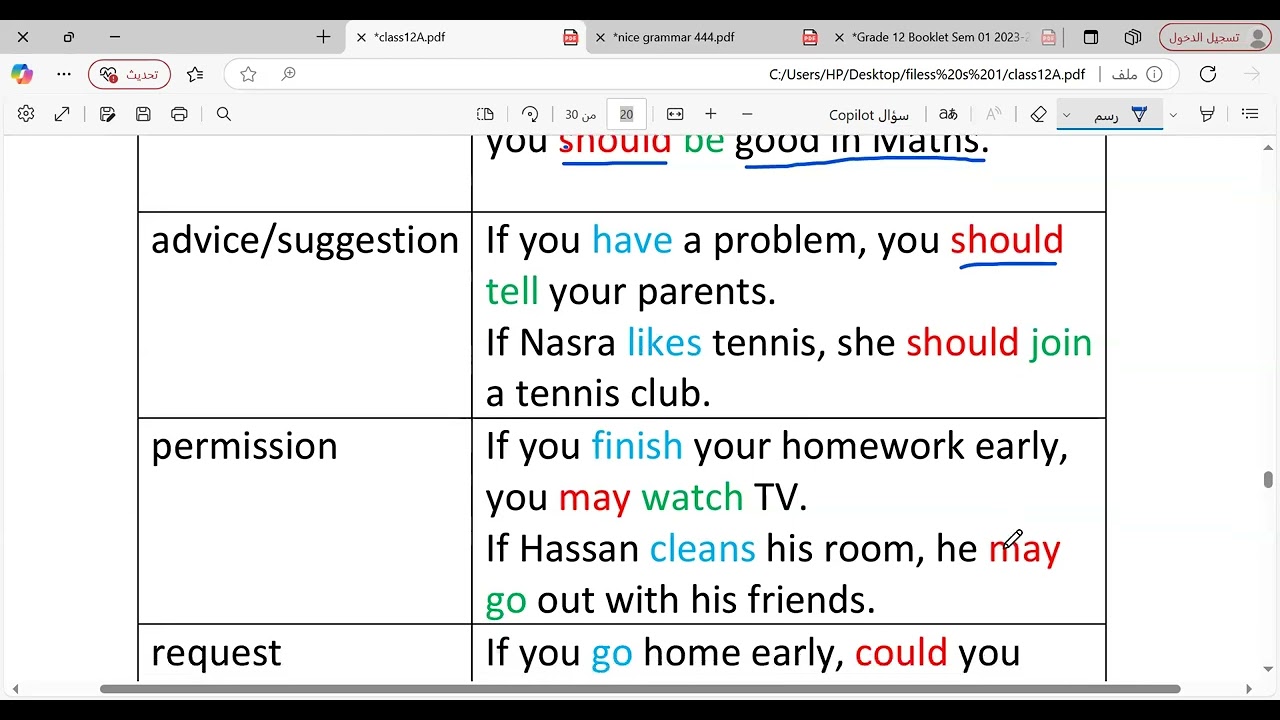Click the red word 'could'

(x=901, y=653)
